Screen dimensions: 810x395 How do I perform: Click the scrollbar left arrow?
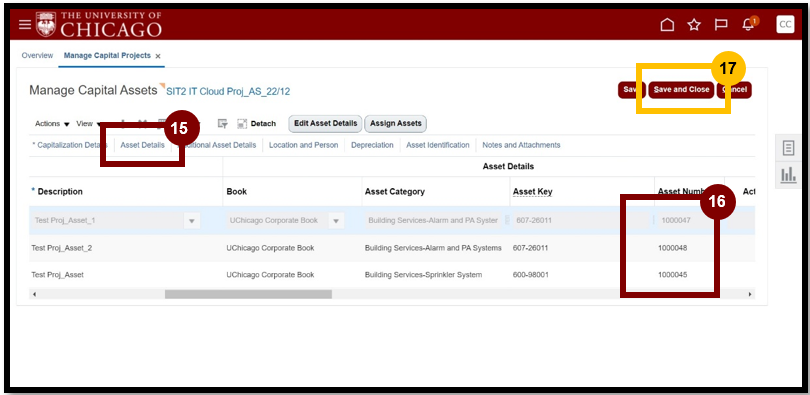coord(35,294)
